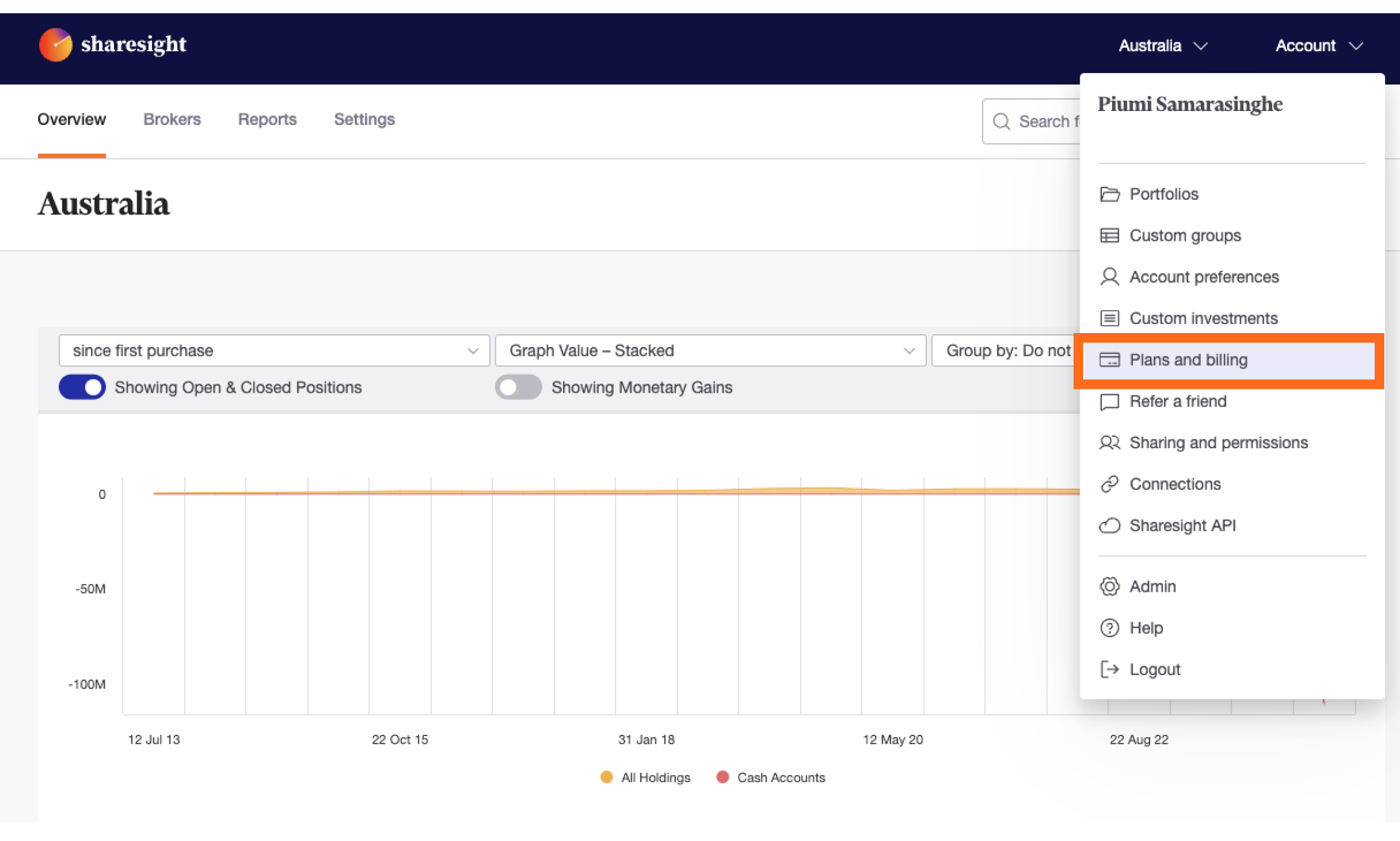Expand the 'since first purchase' date dropdown

tap(273, 350)
